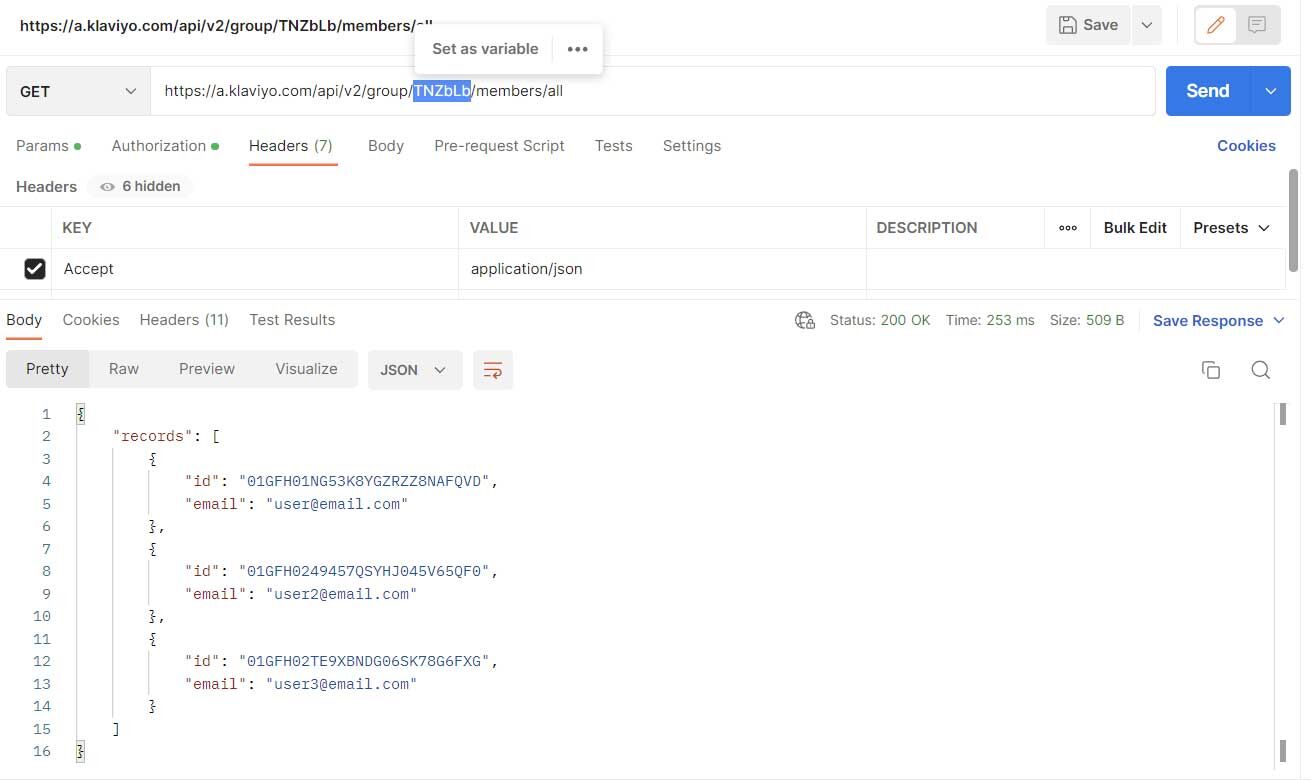This screenshot has width=1311, height=780.
Task: Click the user@email.com value
Action: coord(337,504)
